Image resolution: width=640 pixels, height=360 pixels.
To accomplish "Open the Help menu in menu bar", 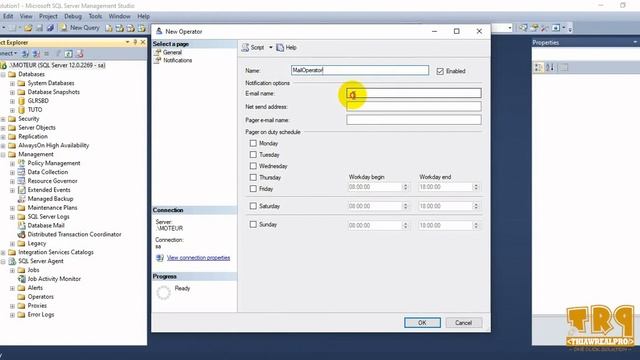I will point(143,16).
